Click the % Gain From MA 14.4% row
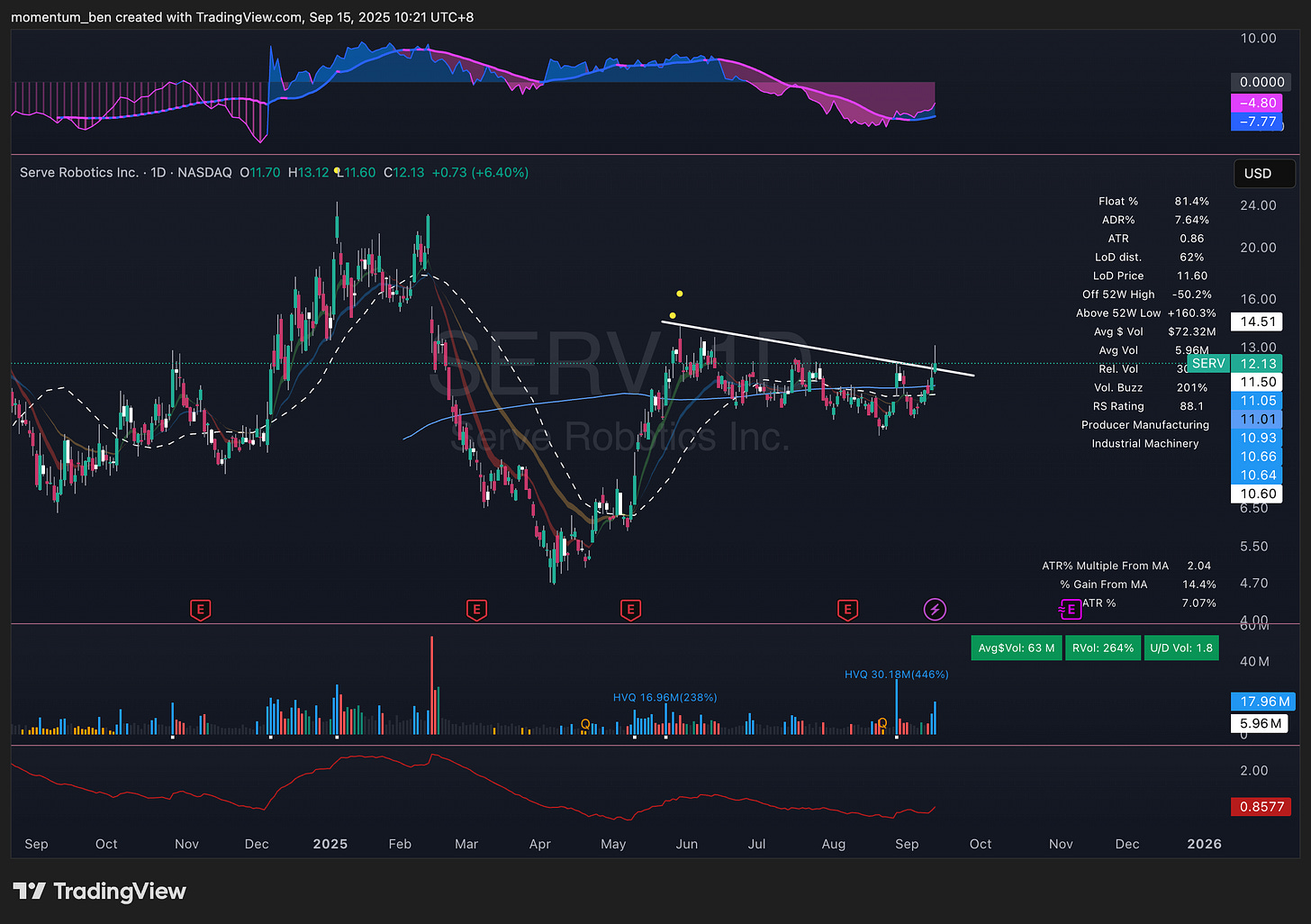The height and width of the screenshot is (924, 1311). tap(1138, 584)
